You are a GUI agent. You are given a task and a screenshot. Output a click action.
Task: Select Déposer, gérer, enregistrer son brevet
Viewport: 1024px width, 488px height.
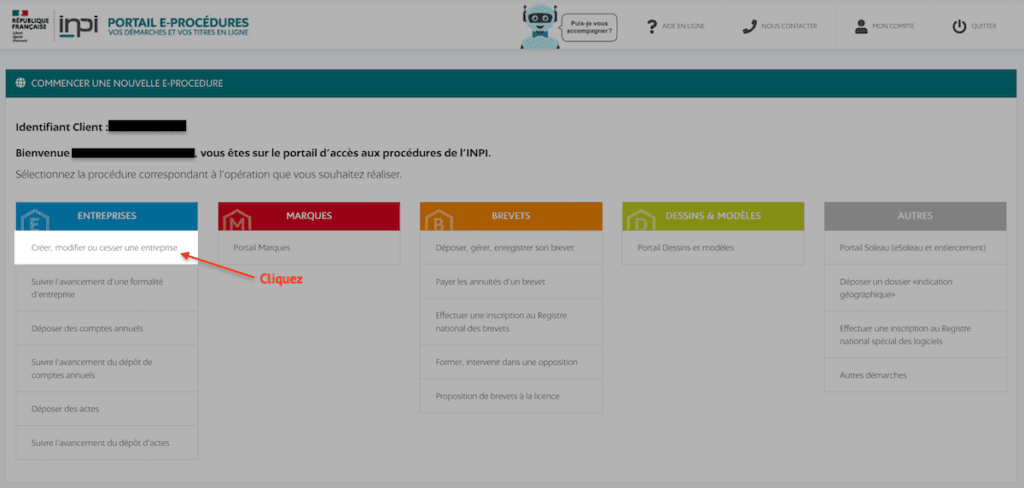(511, 248)
